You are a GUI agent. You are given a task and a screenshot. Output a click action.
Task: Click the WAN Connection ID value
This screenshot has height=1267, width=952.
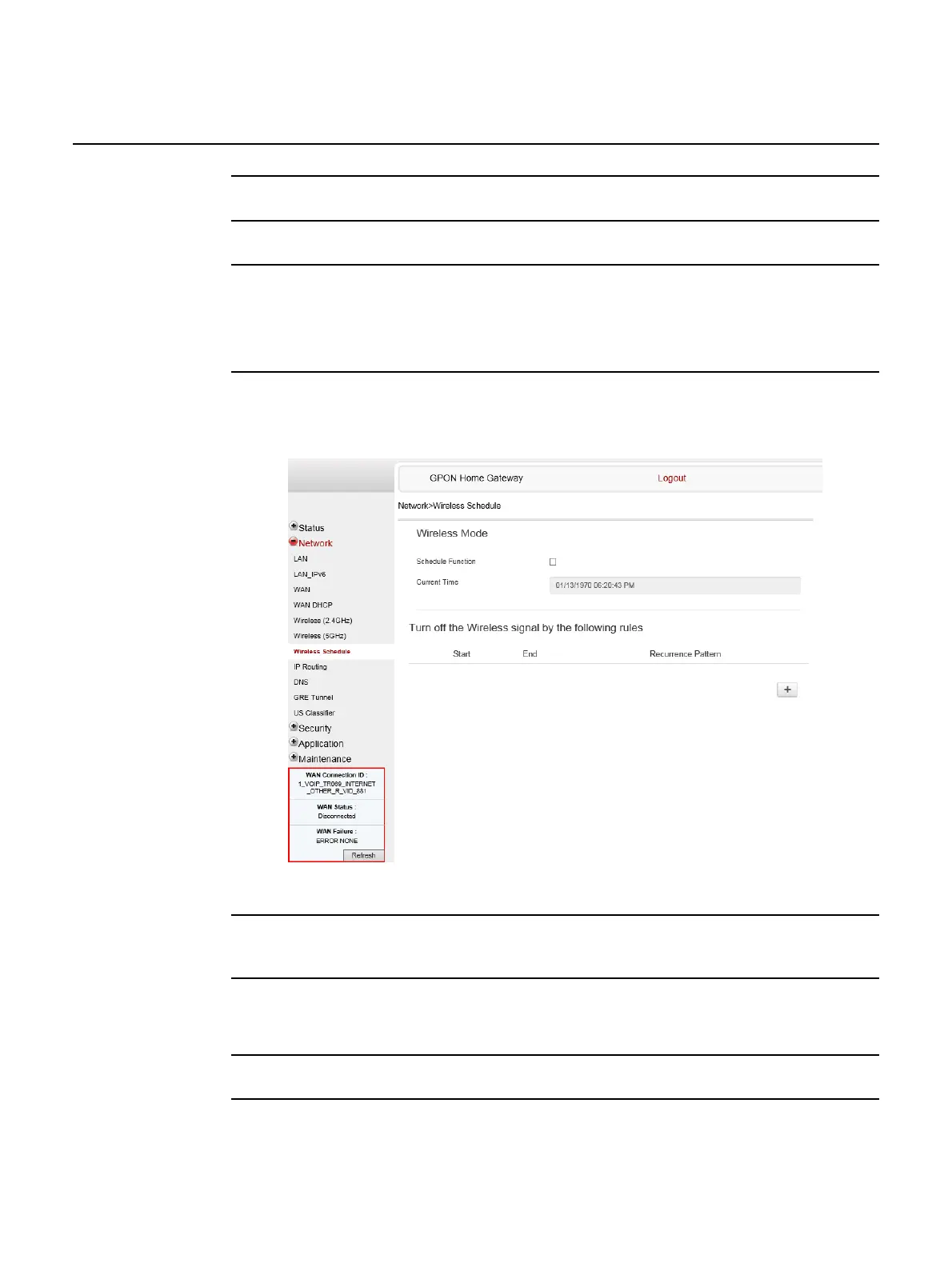point(337,787)
